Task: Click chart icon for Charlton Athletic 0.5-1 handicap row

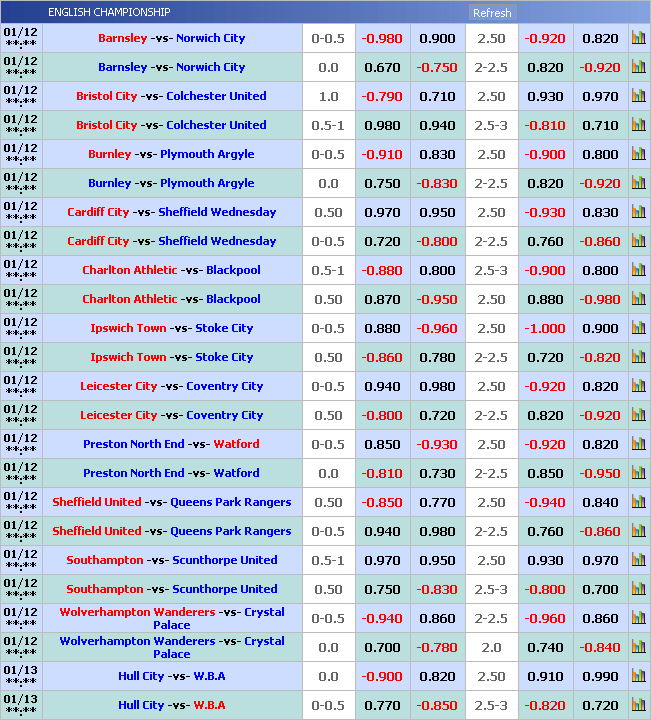Action: tap(638, 270)
